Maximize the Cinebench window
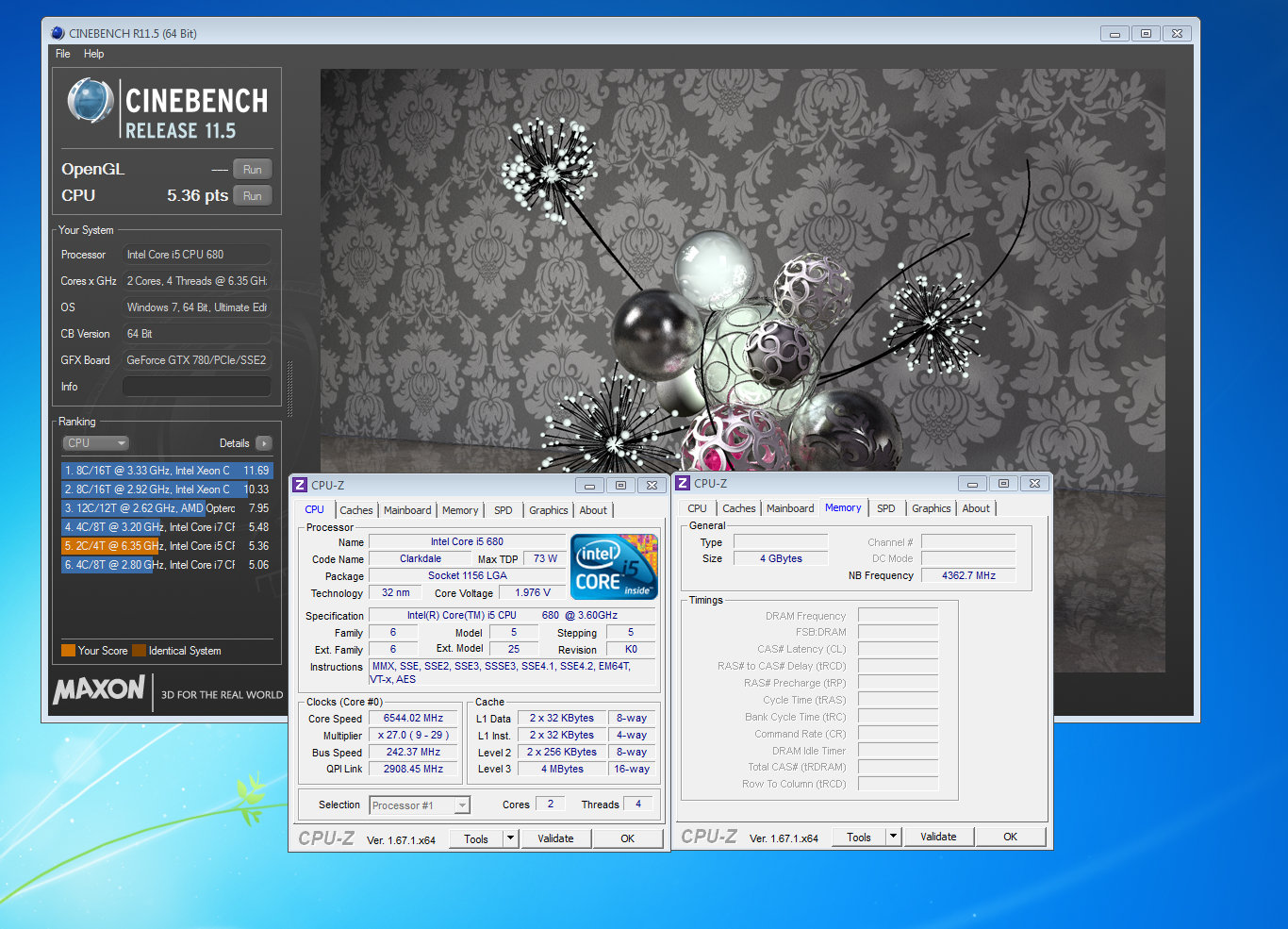Viewport: 1288px width, 929px height. point(1146,33)
